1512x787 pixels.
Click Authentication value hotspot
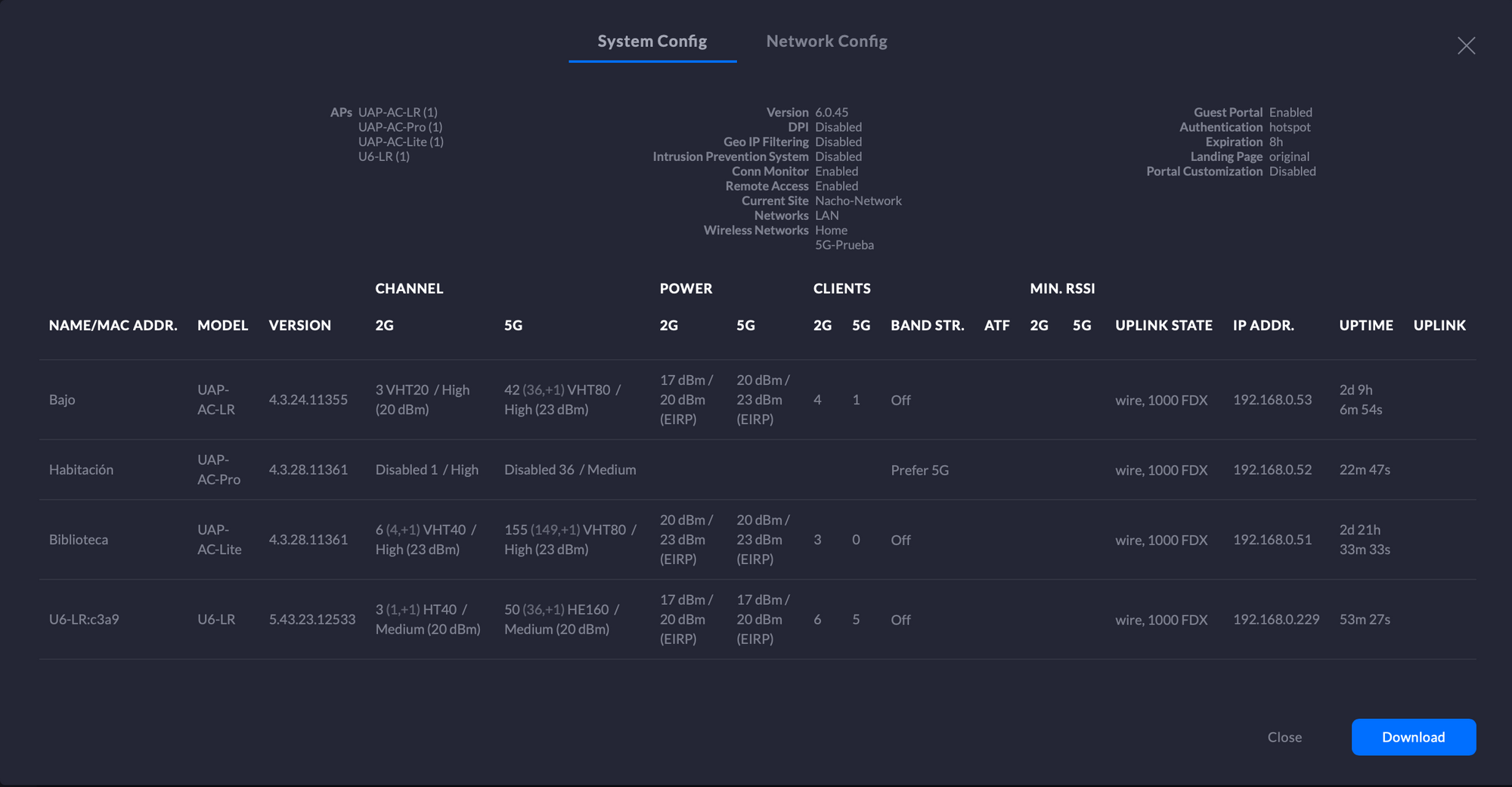pos(1290,127)
